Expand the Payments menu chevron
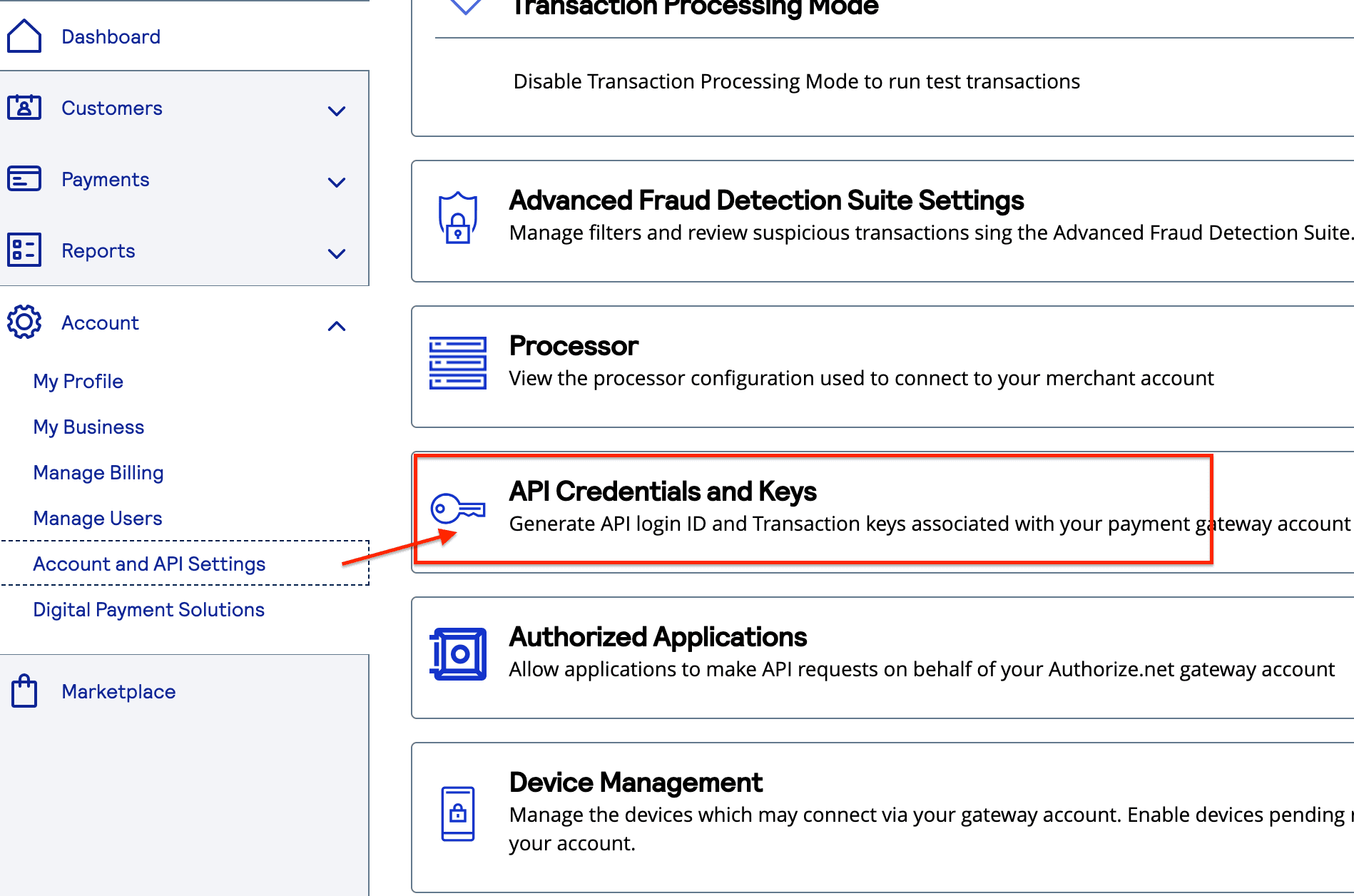 pyautogui.click(x=337, y=182)
